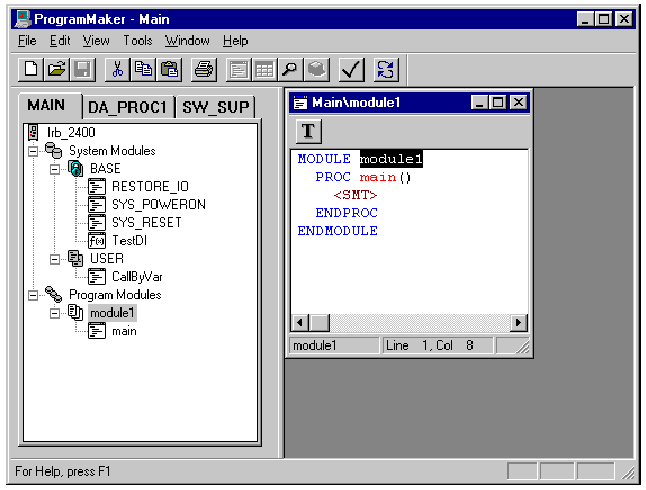Select the CallByVar label in tree

(137, 277)
